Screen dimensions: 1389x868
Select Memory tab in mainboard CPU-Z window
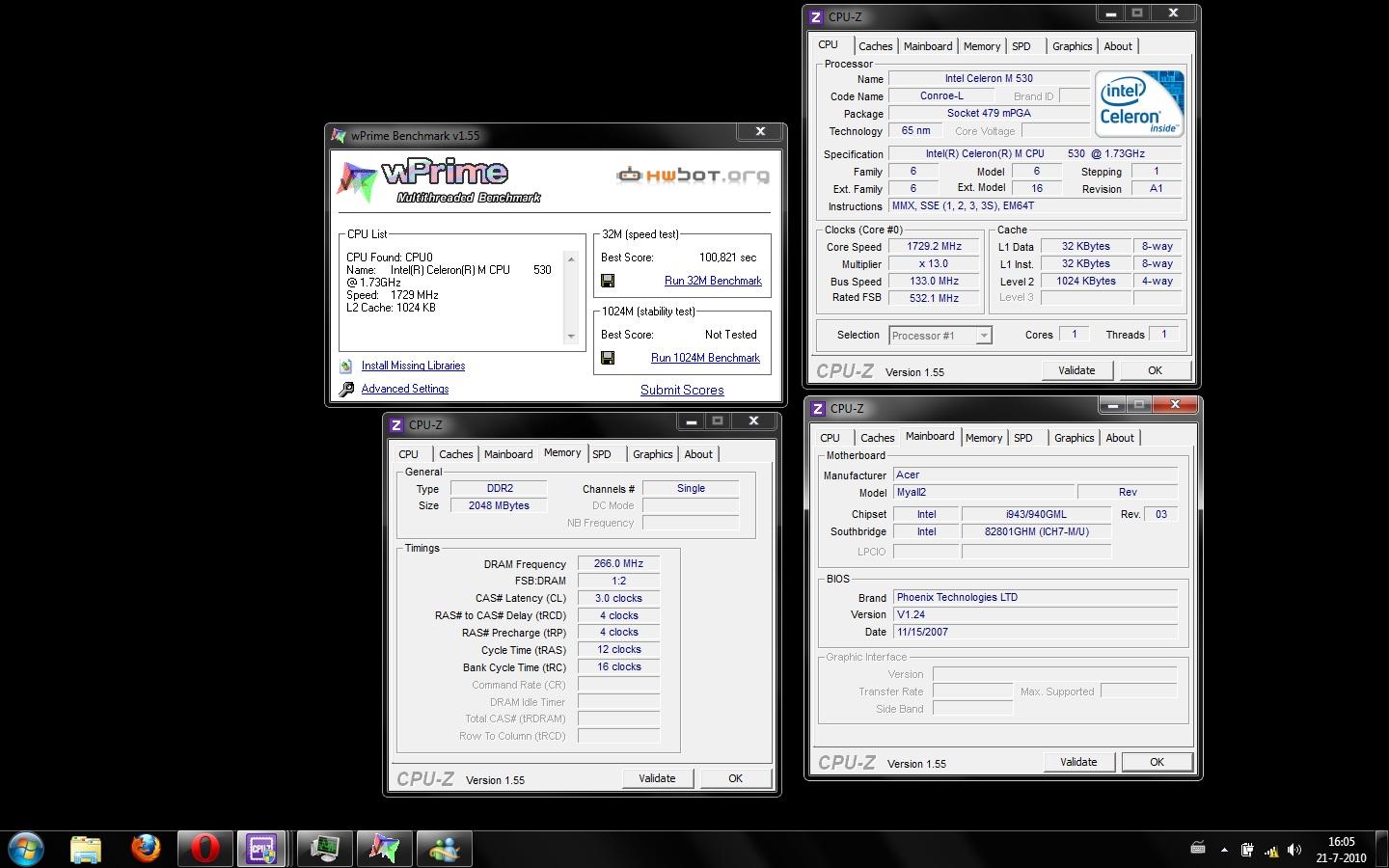click(984, 438)
